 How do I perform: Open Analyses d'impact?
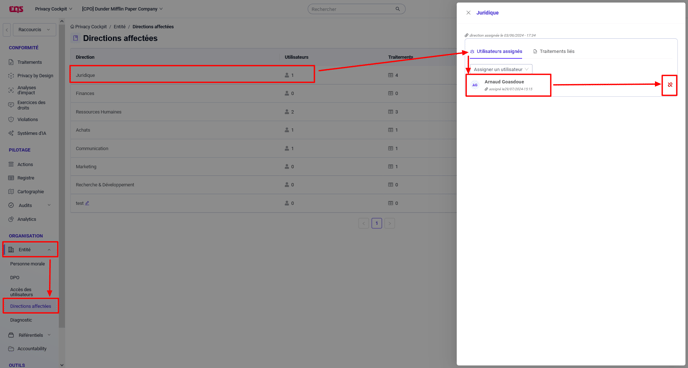tap(26, 90)
